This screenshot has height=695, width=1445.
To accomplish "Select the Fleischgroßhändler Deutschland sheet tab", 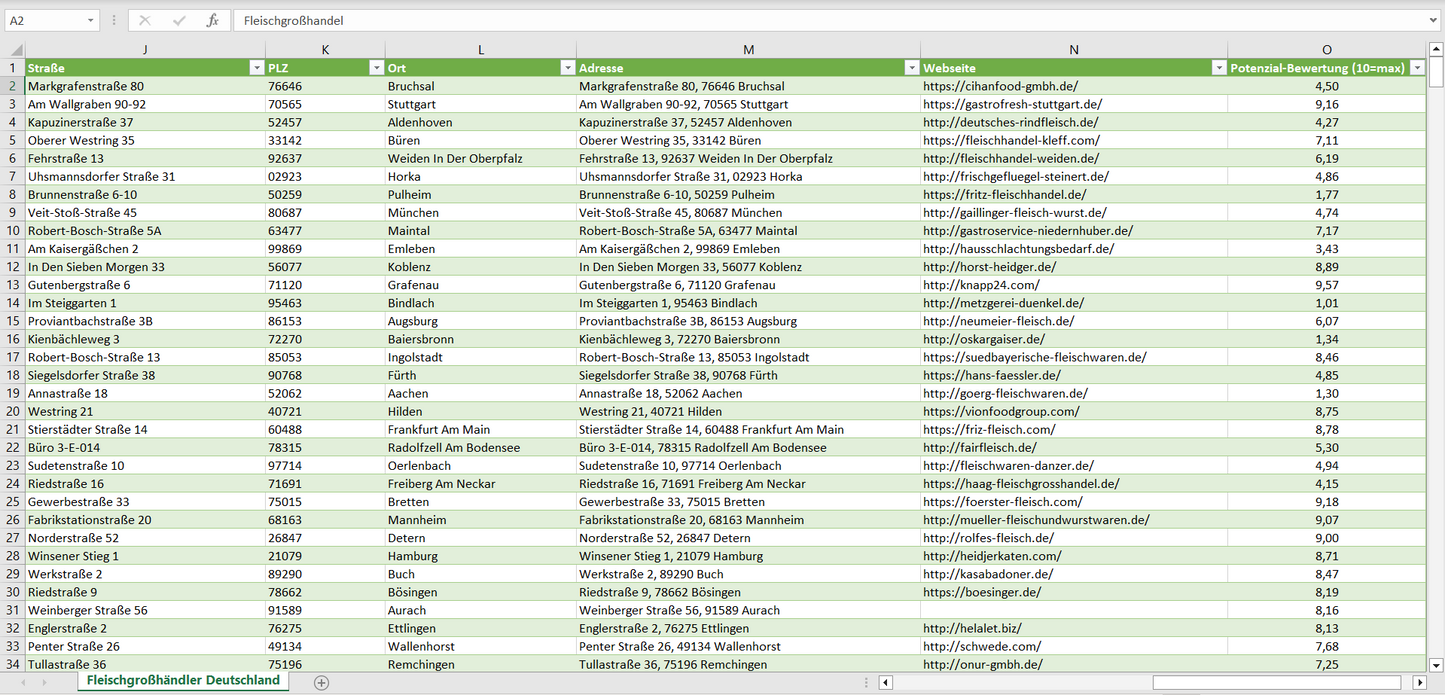I will [x=183, y=680].
